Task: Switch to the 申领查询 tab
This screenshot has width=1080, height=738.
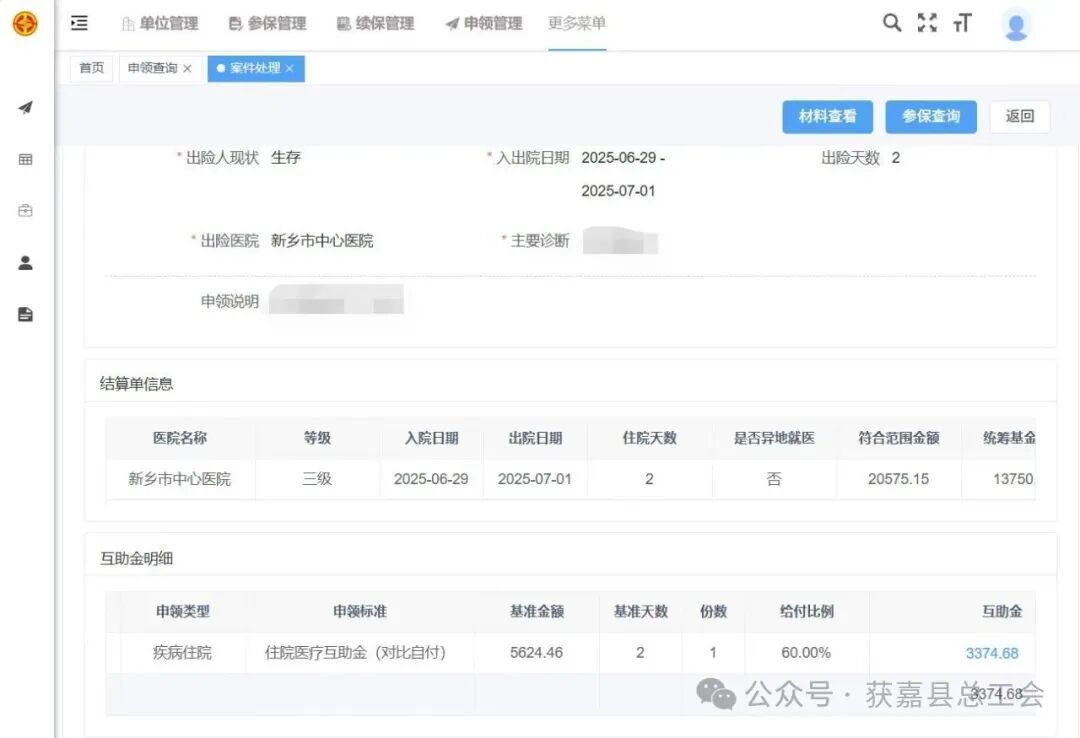Action: pyautogui.click(x=152, y=68)
